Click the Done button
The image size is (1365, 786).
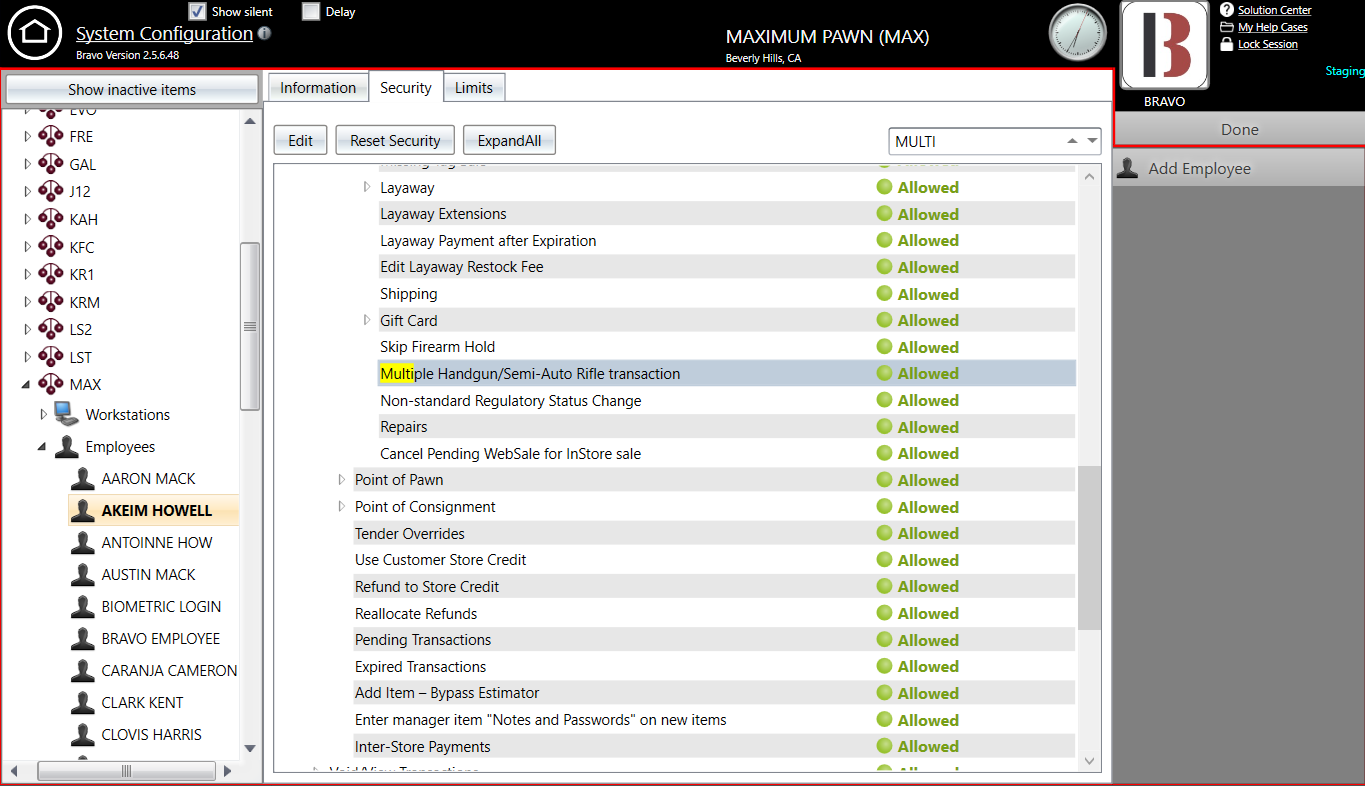[1239, 129]
